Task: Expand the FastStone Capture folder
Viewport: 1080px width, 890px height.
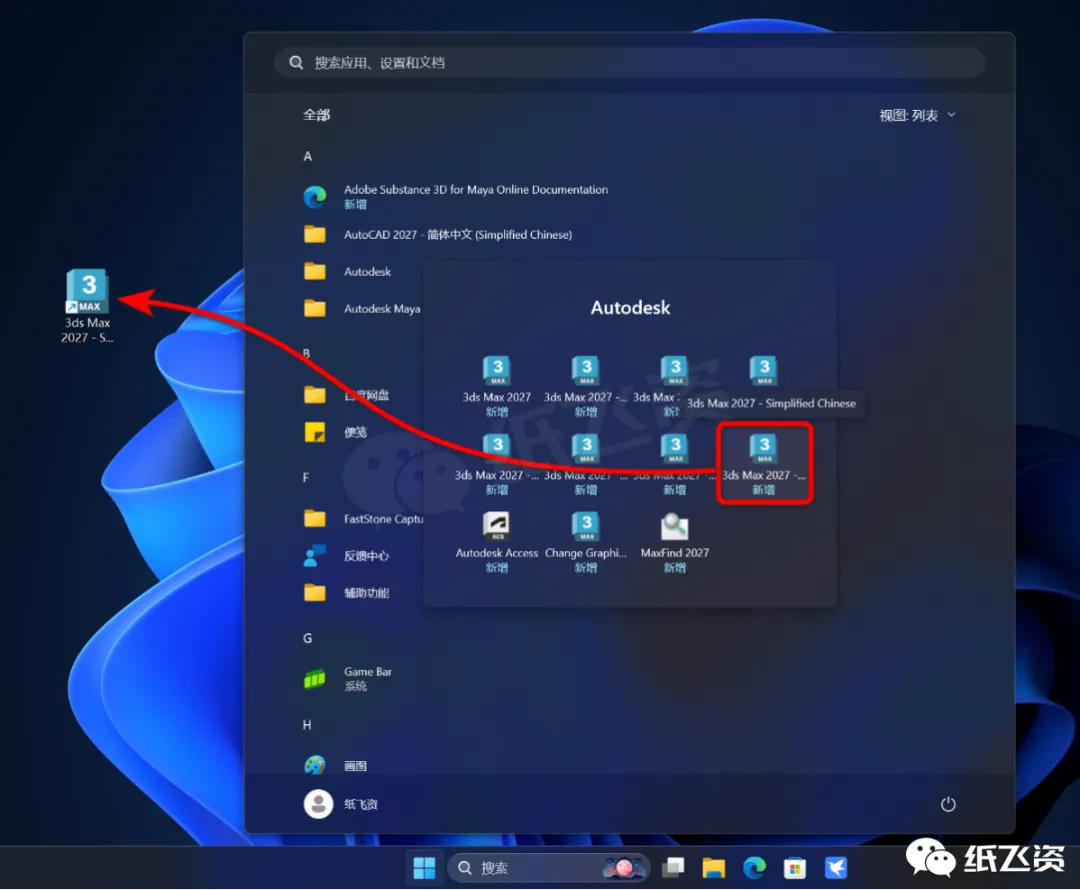Action: [363, 519]
